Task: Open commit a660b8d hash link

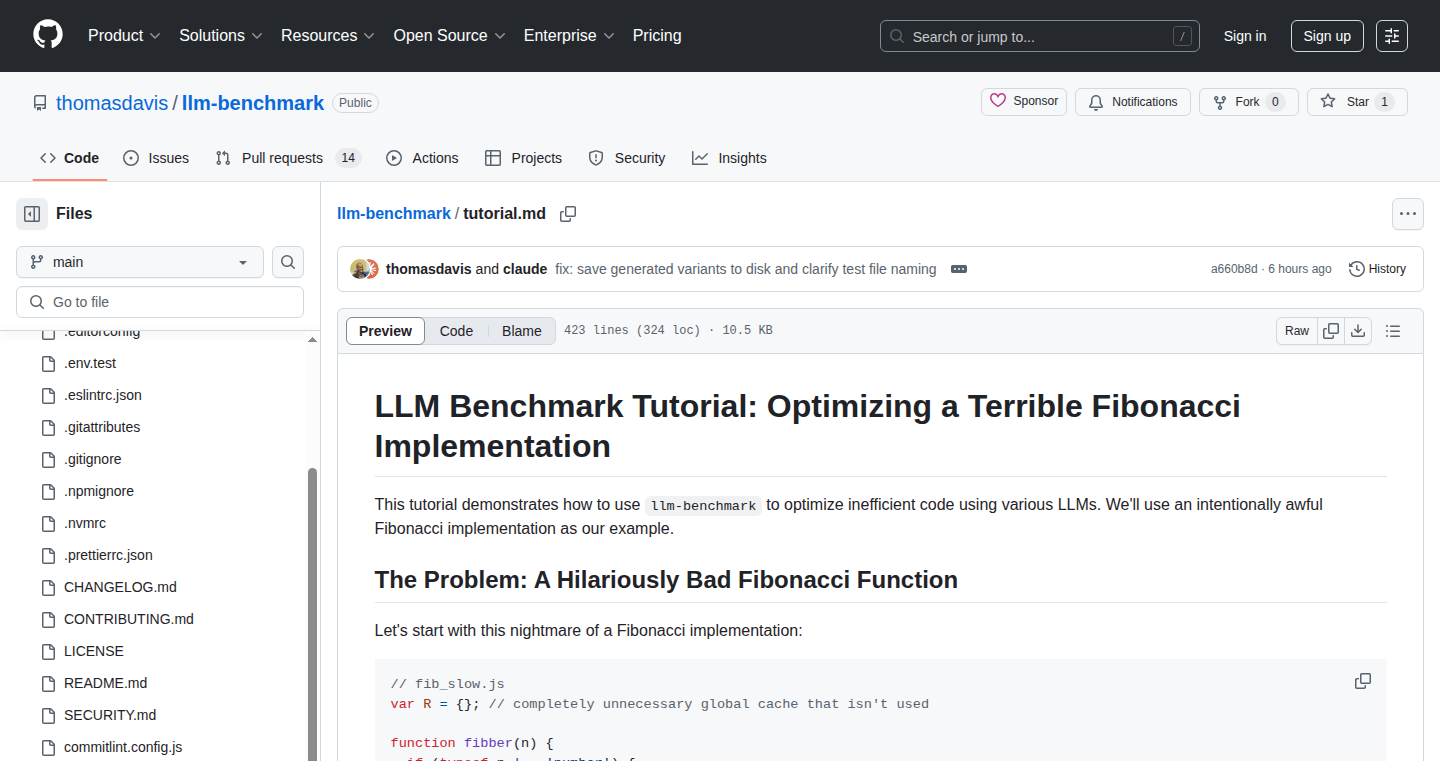Action: click(x=1235, y=269)
